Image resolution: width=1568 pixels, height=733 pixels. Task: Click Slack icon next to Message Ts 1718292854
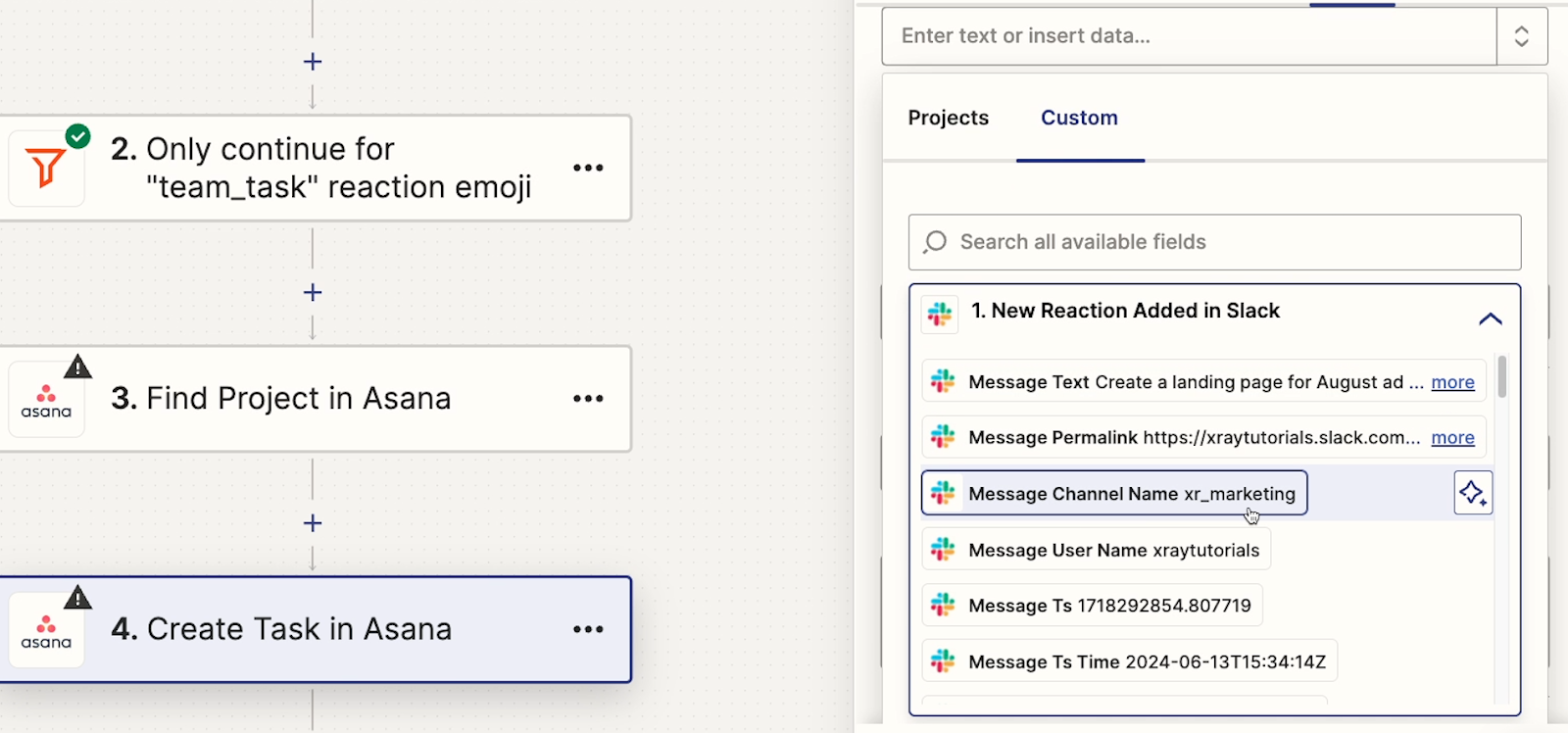click(943, 606)
